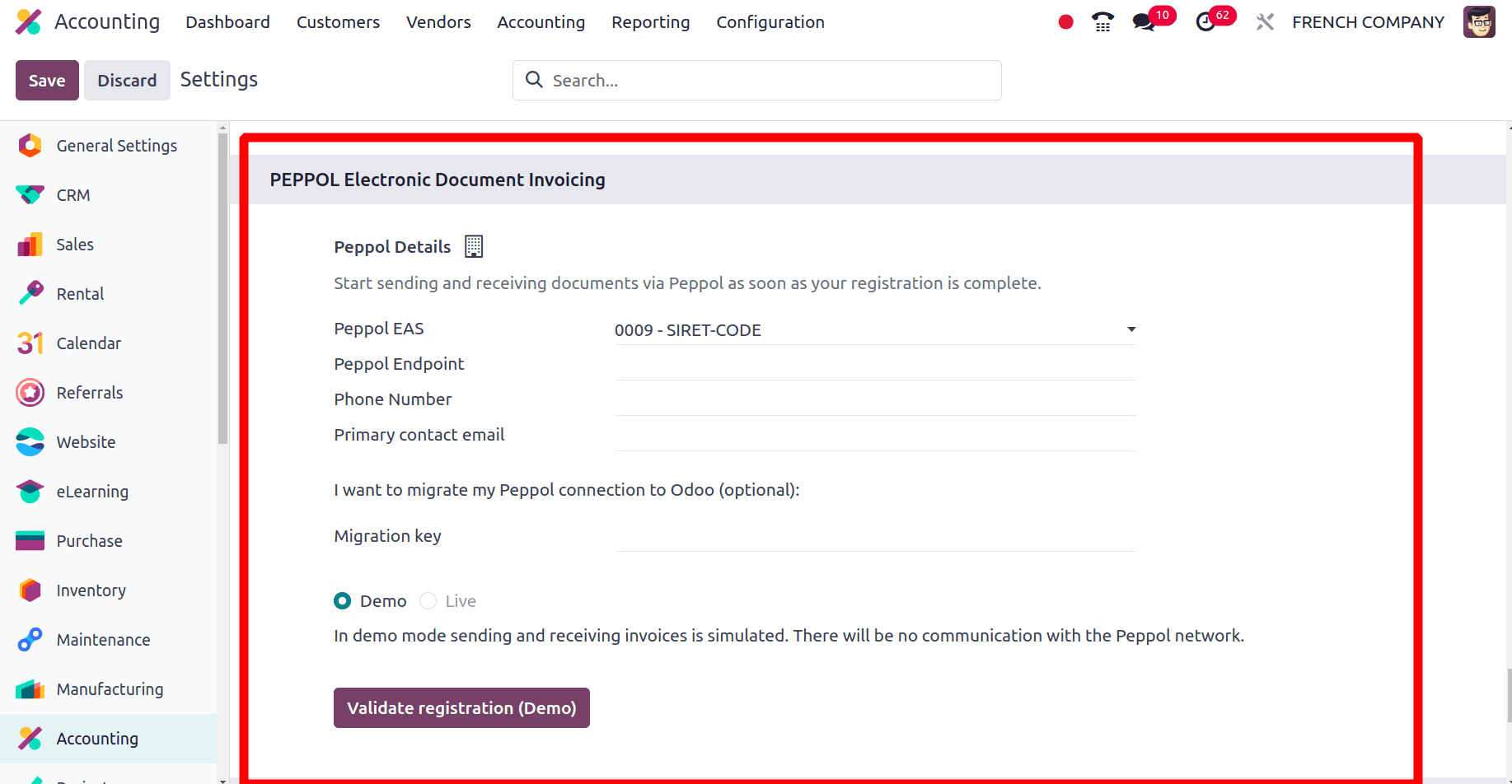The image size is (1512, 784).
Task: Expand the Peppol EAS dropdown arrow
Action: click(x=1131, y=329)
